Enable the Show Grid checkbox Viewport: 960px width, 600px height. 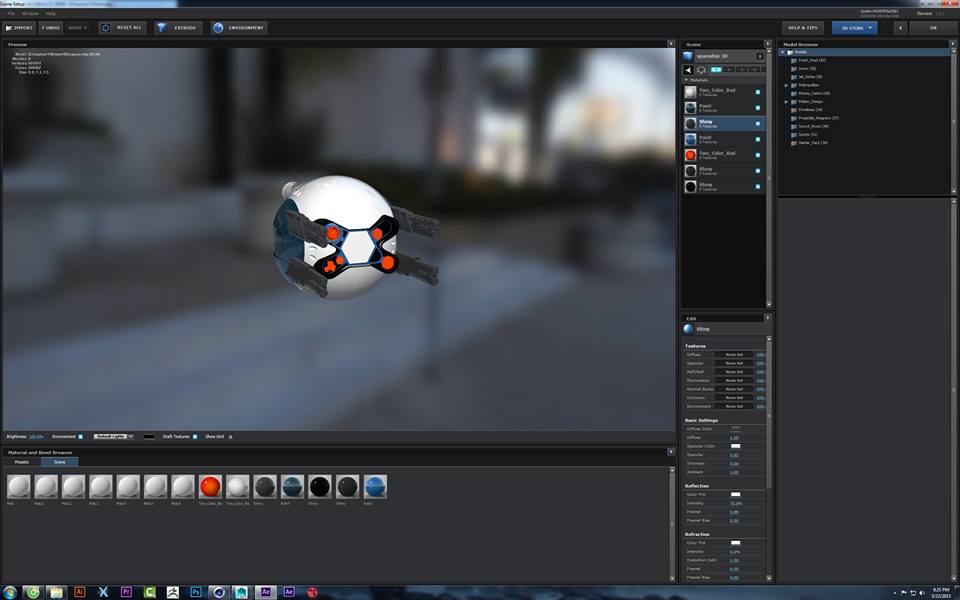click(x=231, y=436)
